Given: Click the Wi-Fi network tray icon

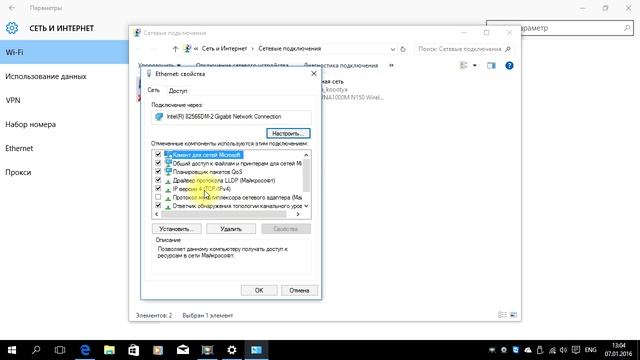Looking at the screenshot, I should click(552, 350).
